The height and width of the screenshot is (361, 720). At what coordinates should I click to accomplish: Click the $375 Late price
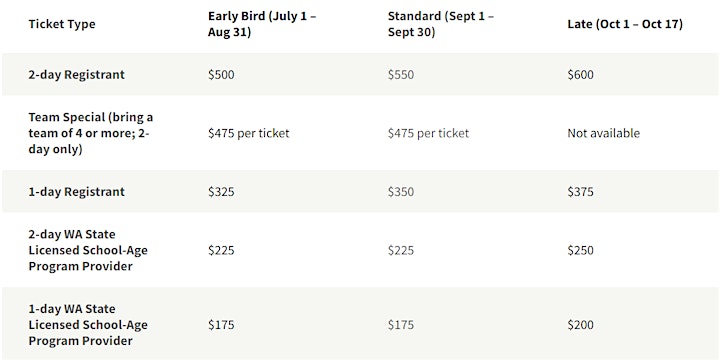580,192
